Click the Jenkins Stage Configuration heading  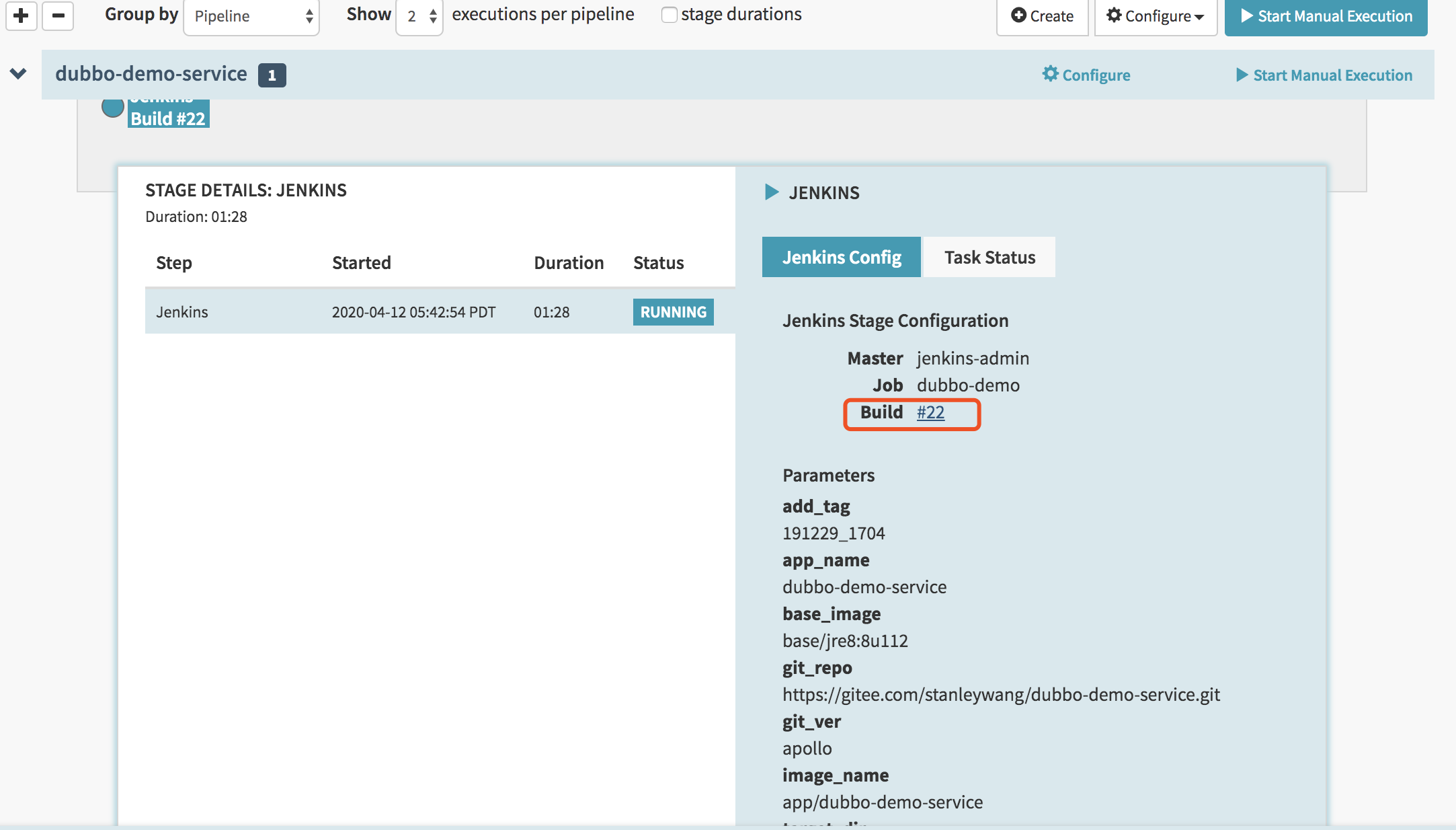click(895, 321)
